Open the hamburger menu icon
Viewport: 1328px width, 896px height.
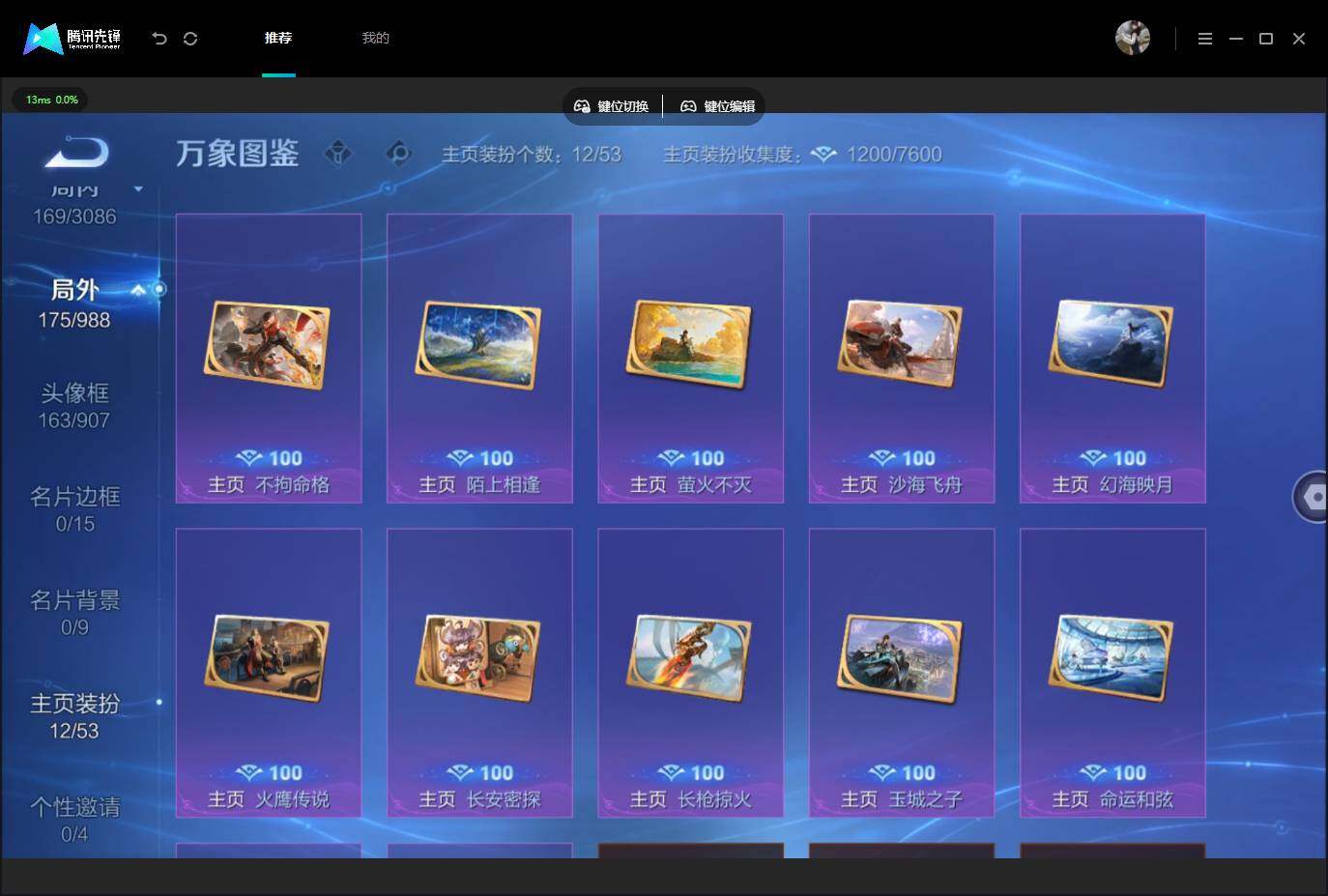click(1204, 39)
